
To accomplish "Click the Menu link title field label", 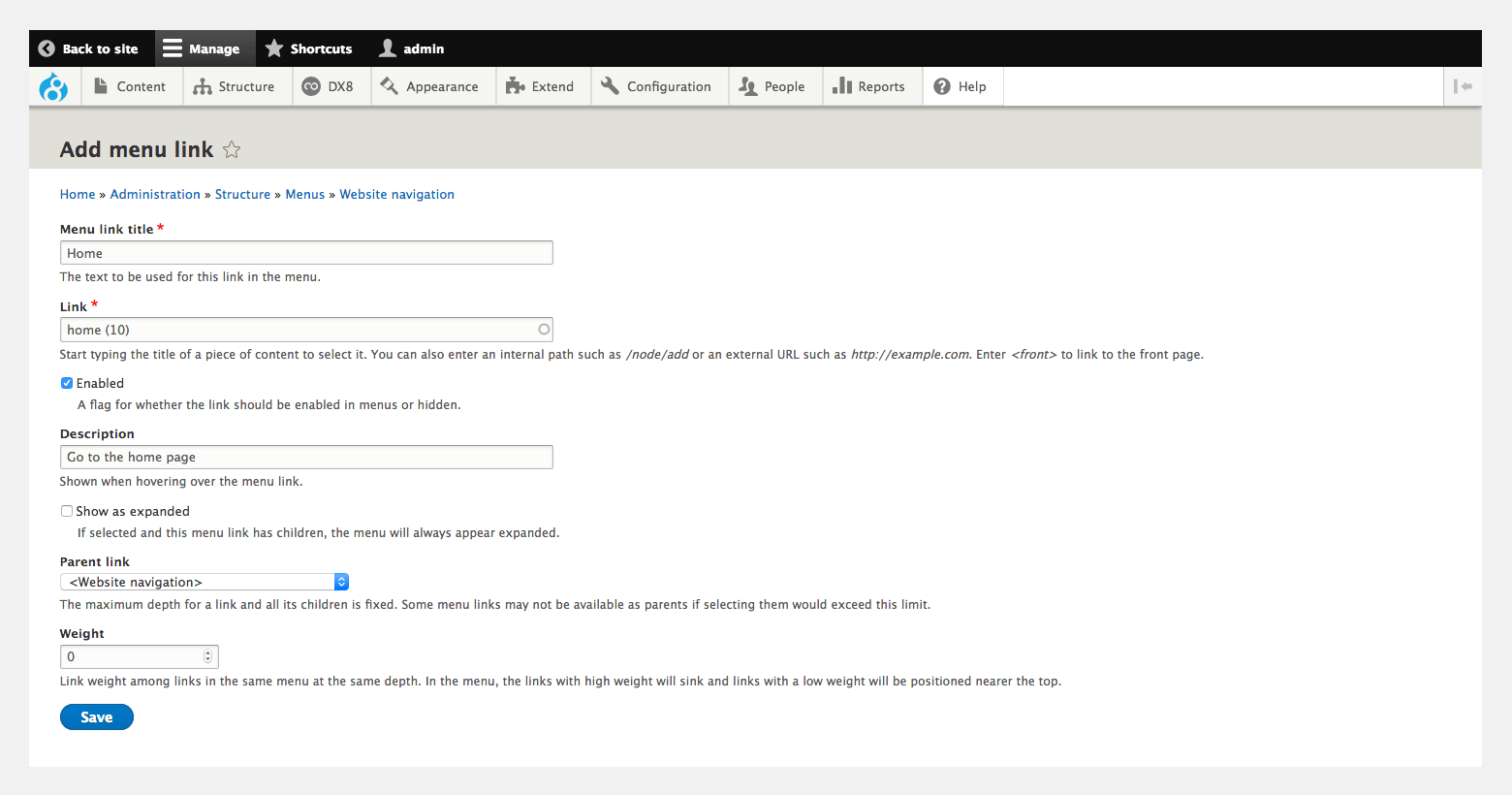I will [x=107, y=229].
